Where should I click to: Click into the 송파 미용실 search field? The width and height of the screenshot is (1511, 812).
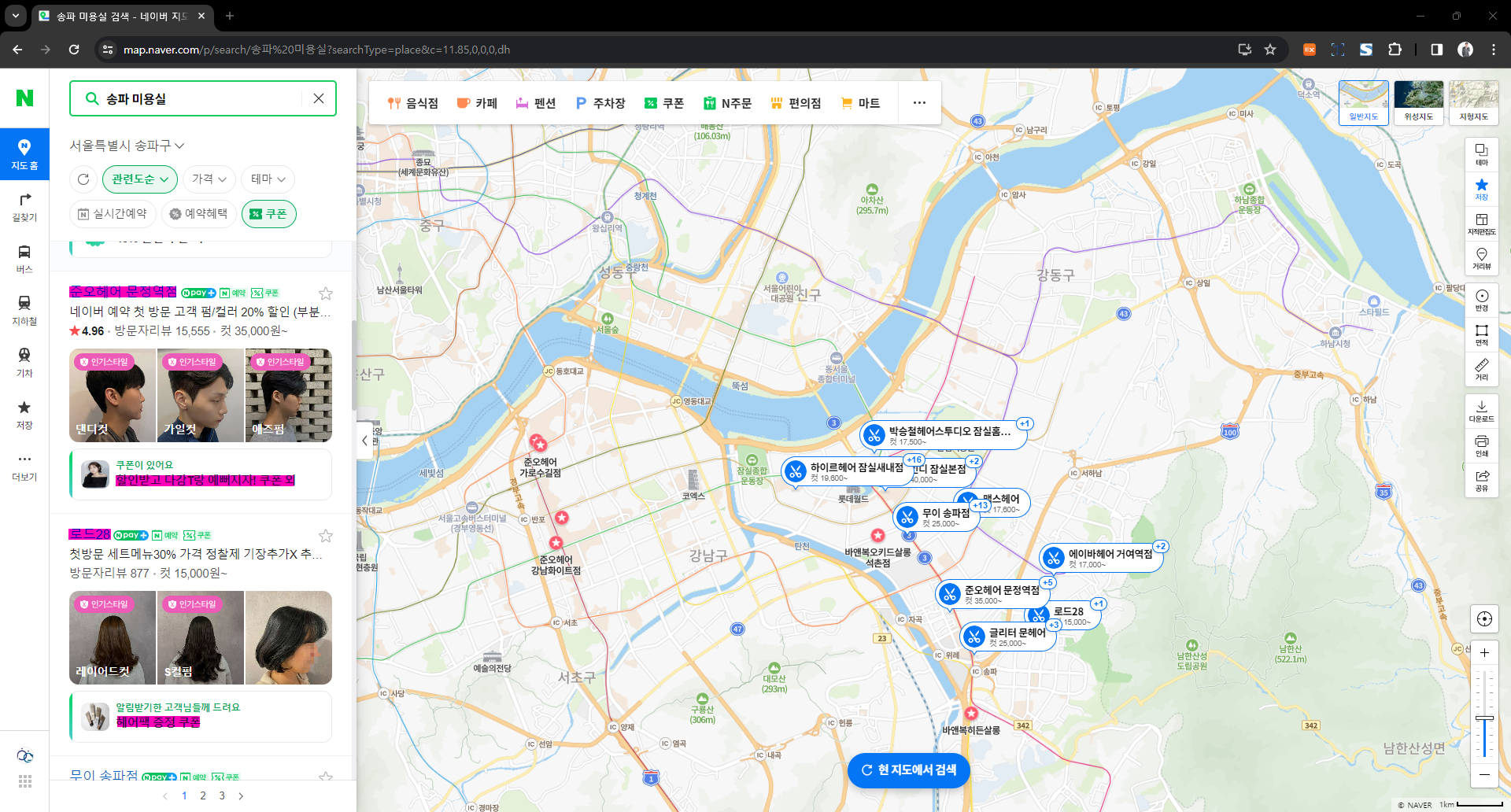[x=203, y=98]
